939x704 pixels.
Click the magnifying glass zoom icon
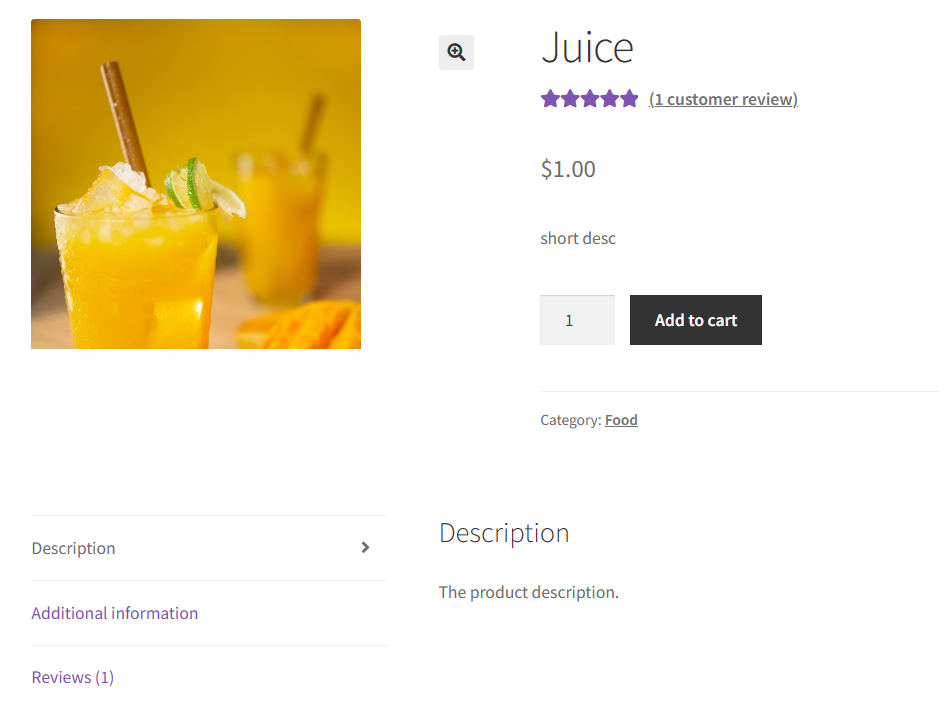click(x=456, y=52)
